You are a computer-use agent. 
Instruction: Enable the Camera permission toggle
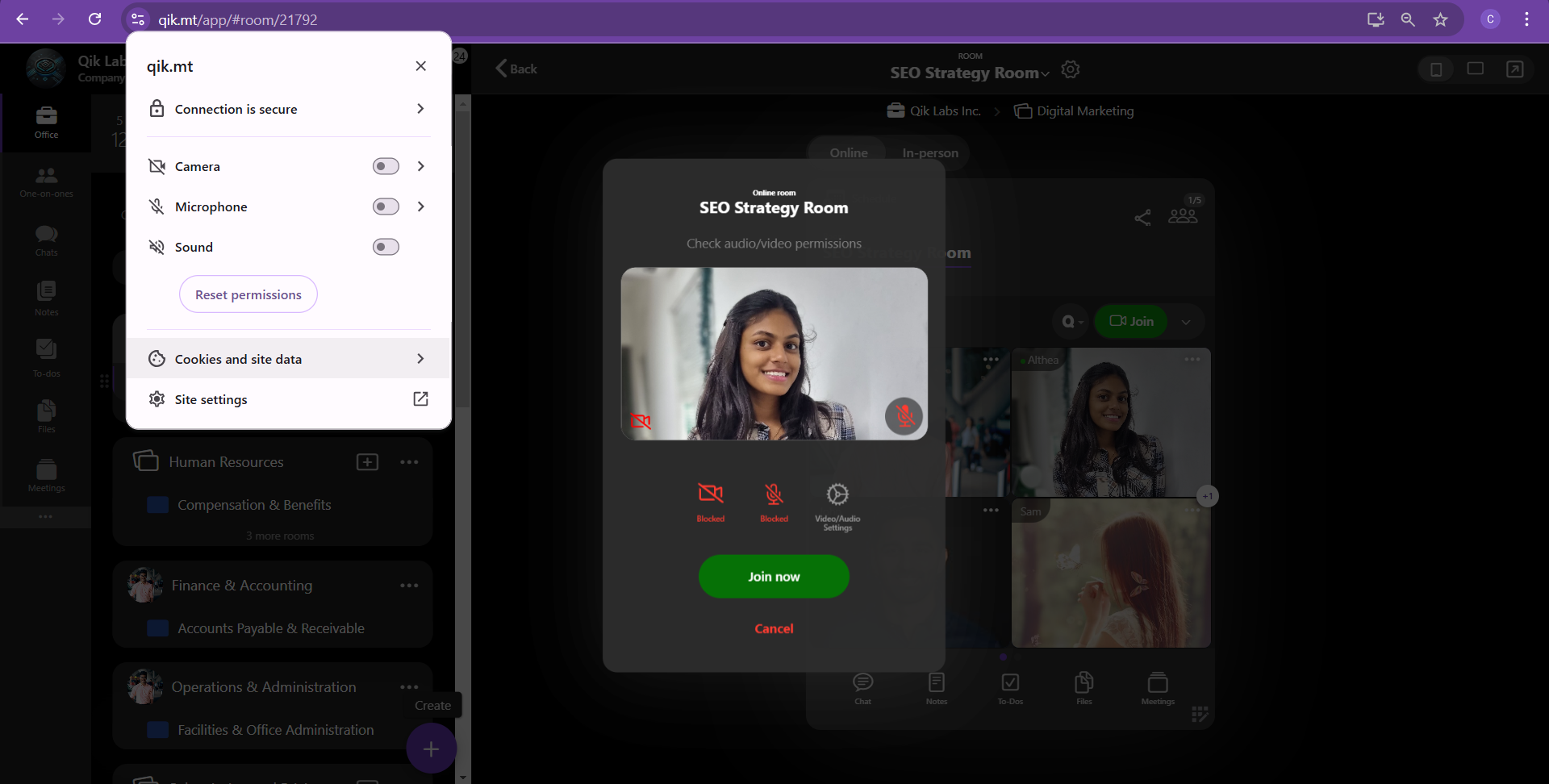(386, 166)
